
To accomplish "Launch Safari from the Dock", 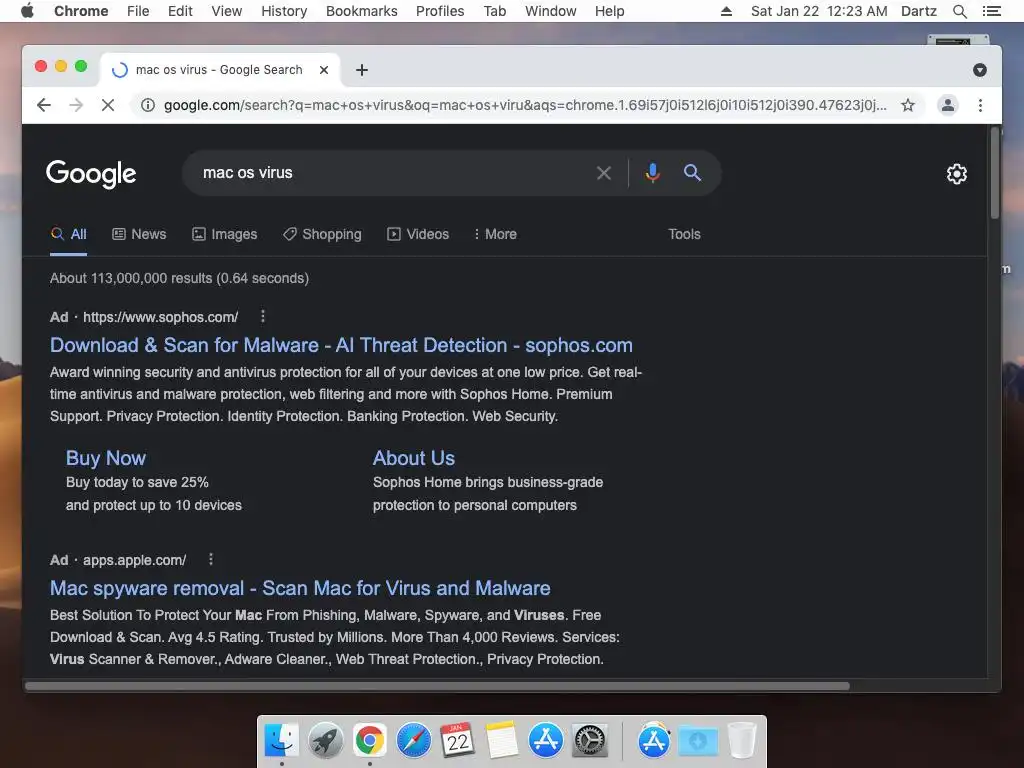I will click(x=413, y=740).
